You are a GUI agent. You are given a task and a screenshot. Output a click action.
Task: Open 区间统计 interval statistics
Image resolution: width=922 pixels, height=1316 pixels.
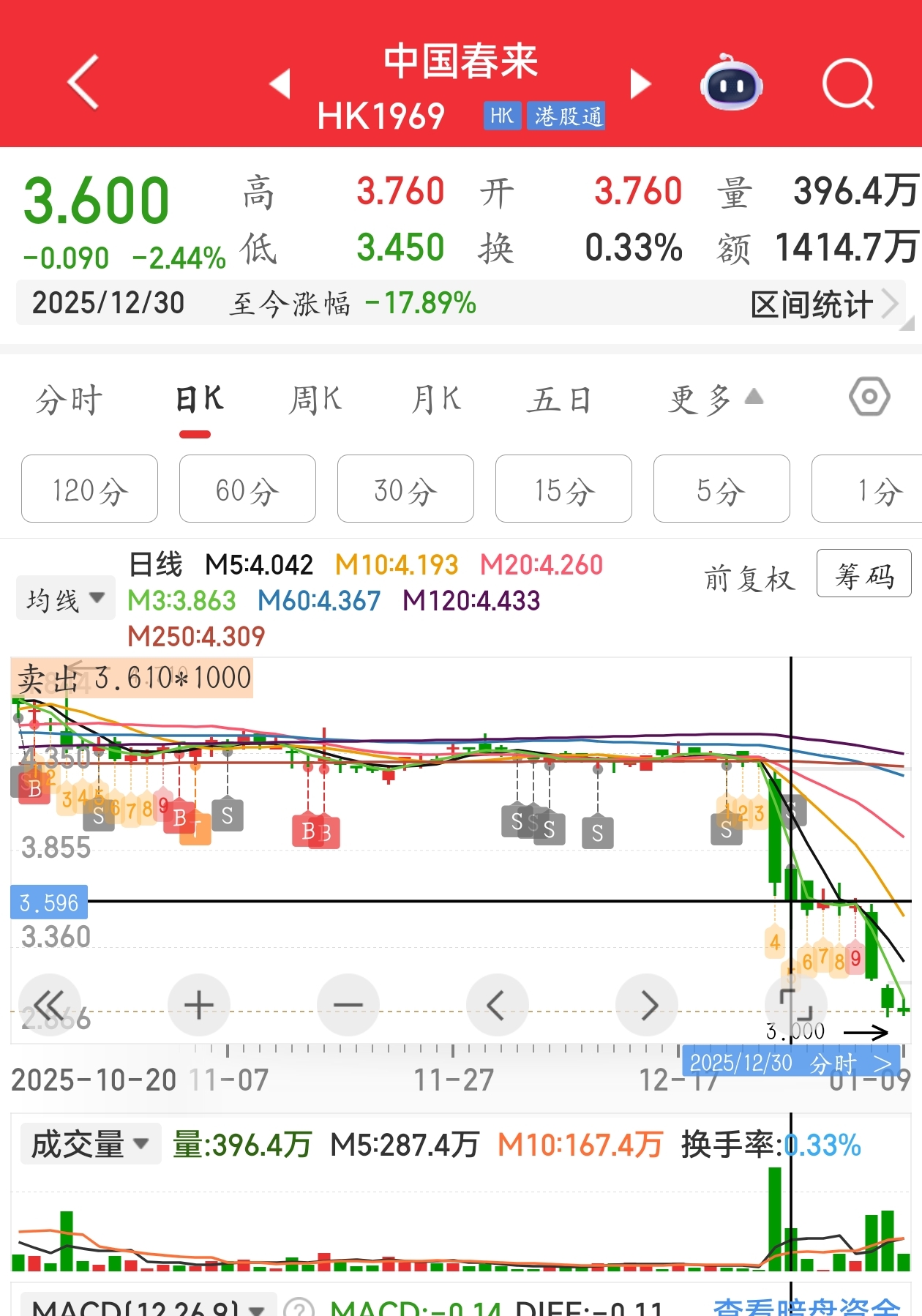click(824, 304)
